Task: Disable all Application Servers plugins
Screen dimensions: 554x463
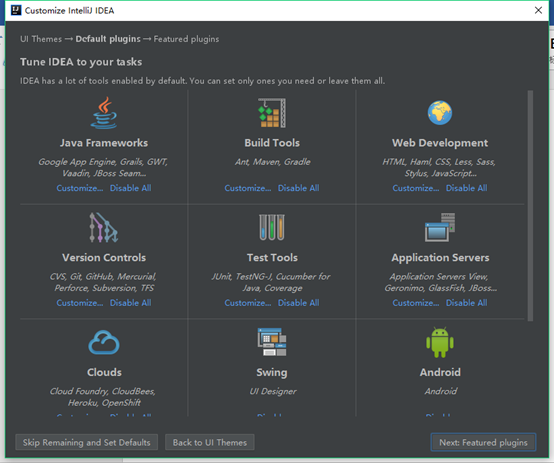Action: 466,303
